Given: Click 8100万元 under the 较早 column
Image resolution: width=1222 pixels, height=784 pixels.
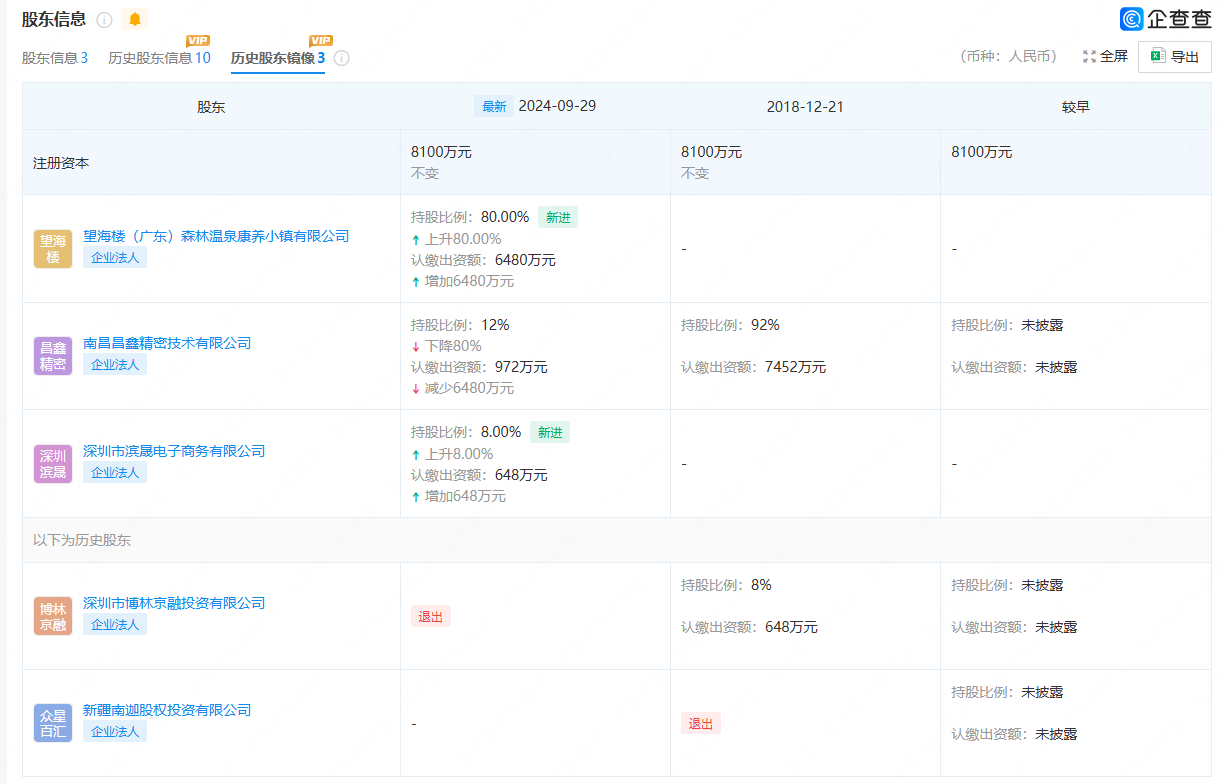Looking at the screenshot, I should click(x=982, y=152).
